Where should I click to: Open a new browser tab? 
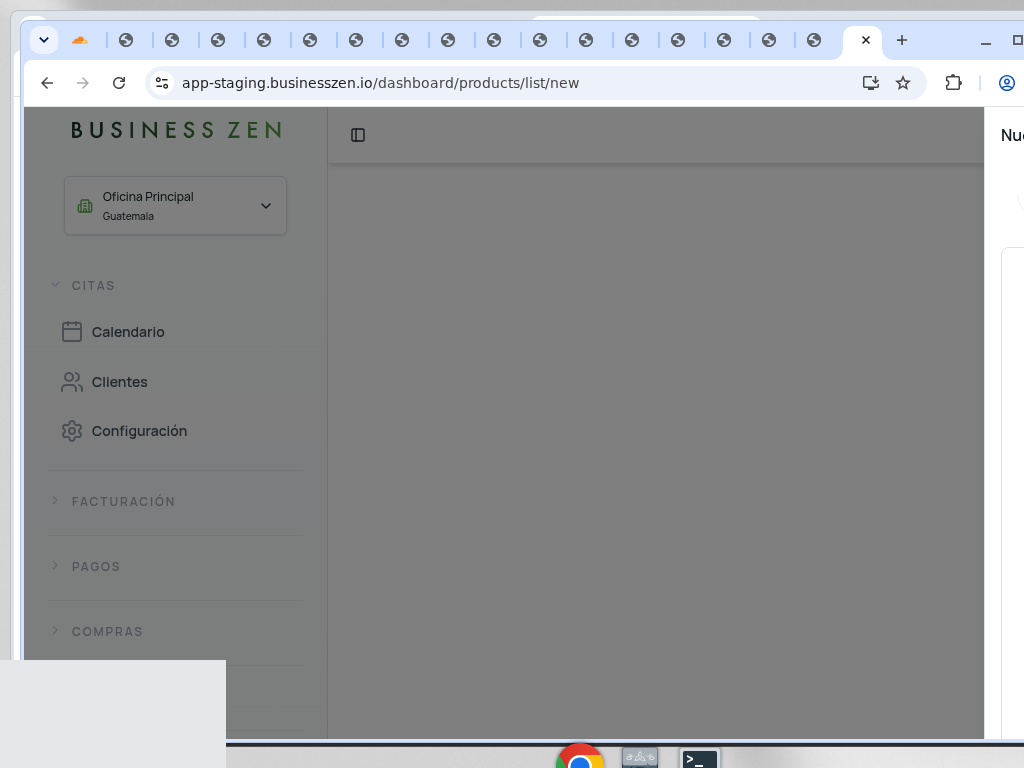902,40
